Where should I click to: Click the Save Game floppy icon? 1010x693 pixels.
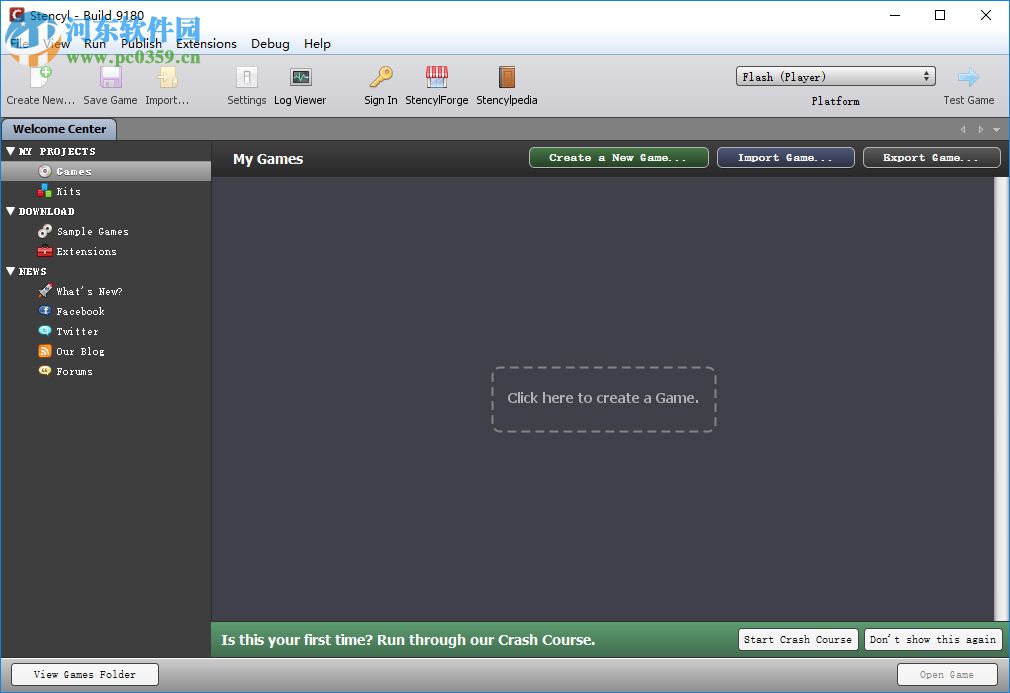[110, 77]
